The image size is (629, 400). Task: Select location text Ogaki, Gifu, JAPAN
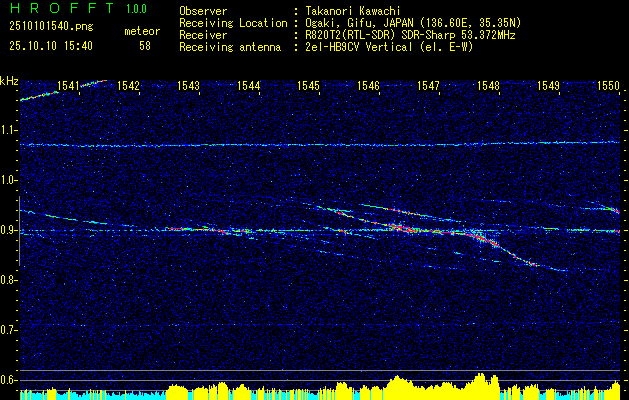(x=359, y=23)
